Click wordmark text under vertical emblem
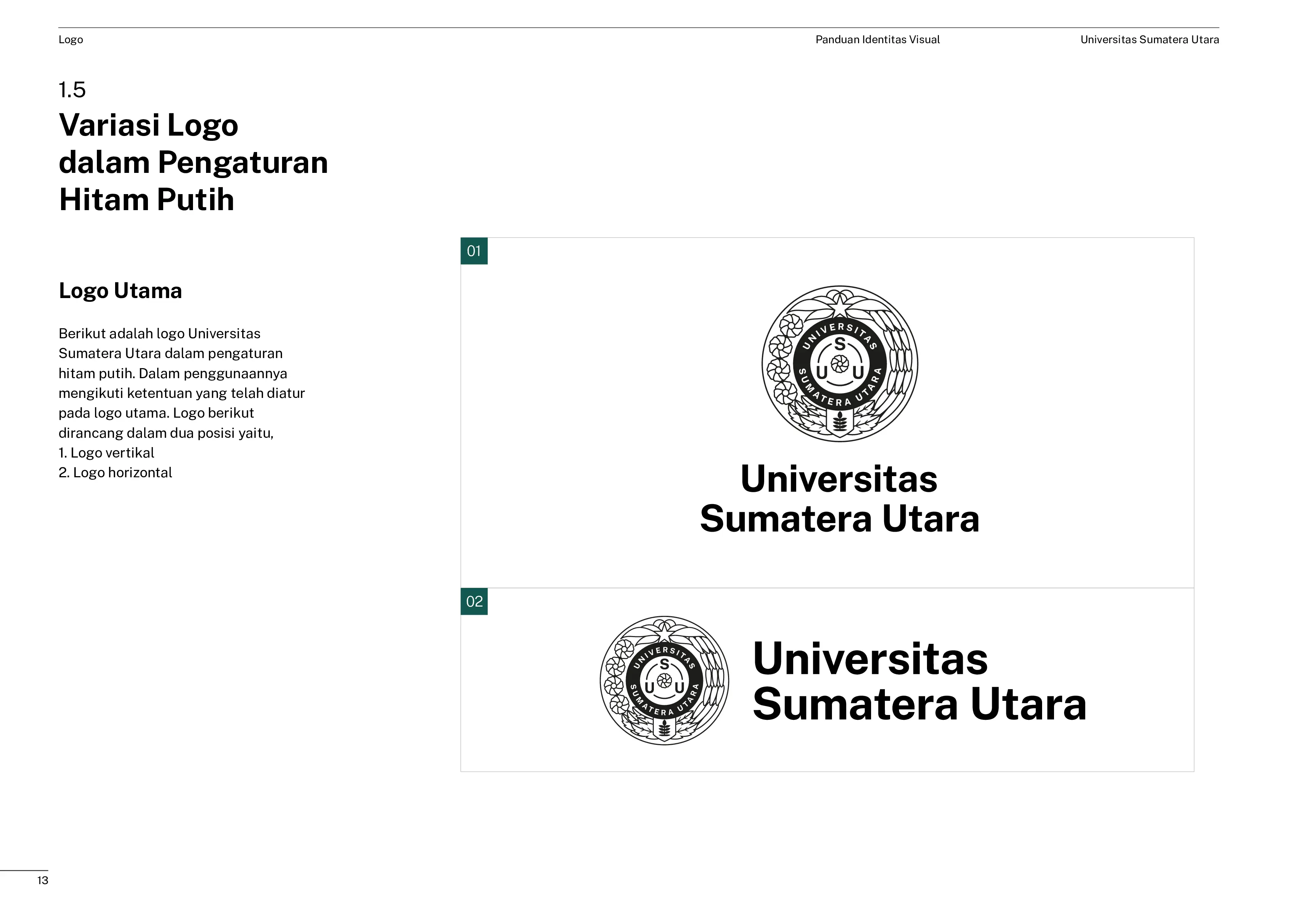Image resolution: width=1307 pixels, height=924 pixels. (840, 499)
